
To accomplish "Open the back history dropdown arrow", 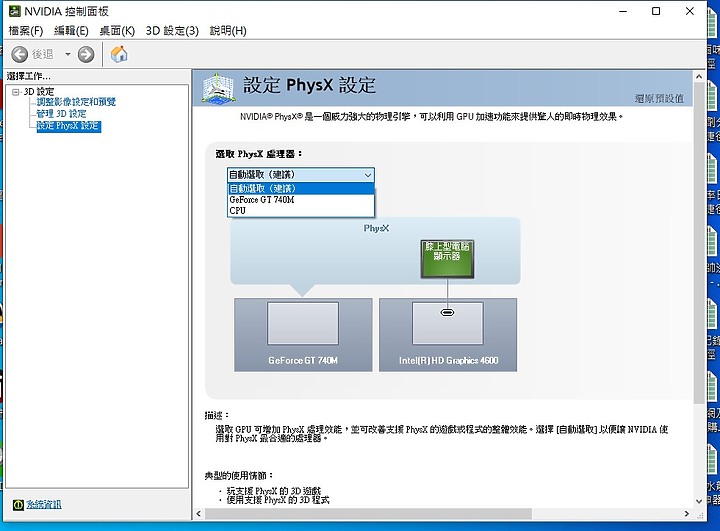I will pos(68,54).
